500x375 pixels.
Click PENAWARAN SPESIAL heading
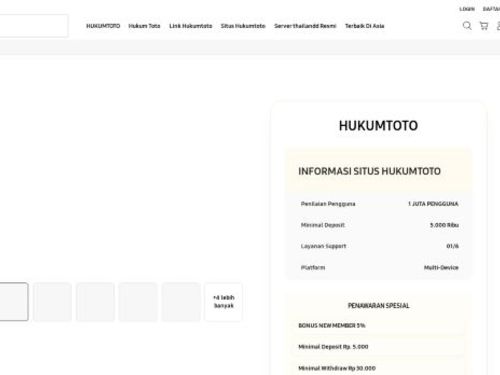(x=378, y=306)
